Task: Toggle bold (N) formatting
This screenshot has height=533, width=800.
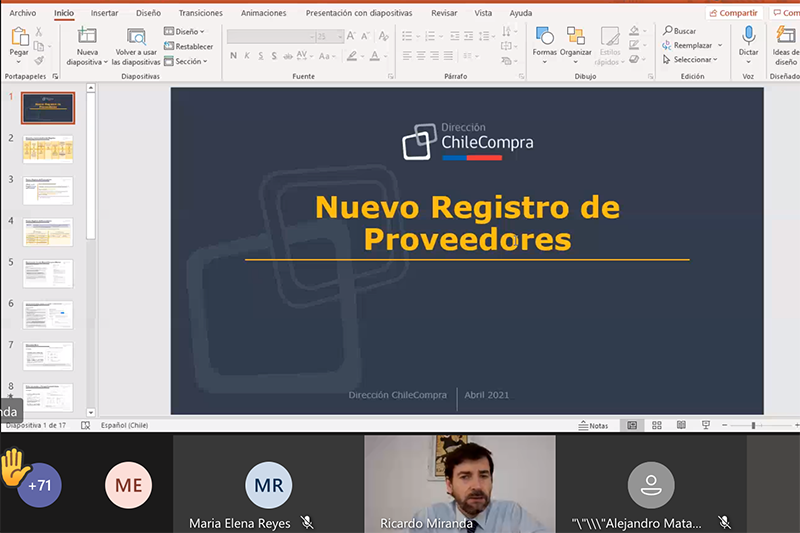Action: [x=233, y=56]
